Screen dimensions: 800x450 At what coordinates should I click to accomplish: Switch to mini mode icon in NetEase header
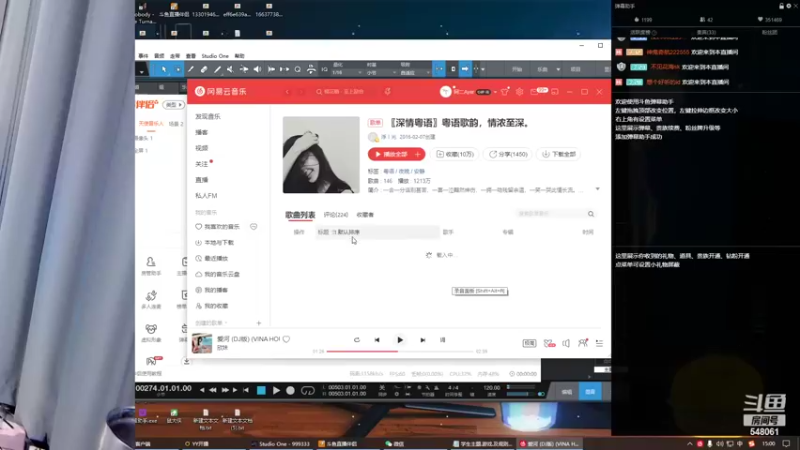(555, 92)
